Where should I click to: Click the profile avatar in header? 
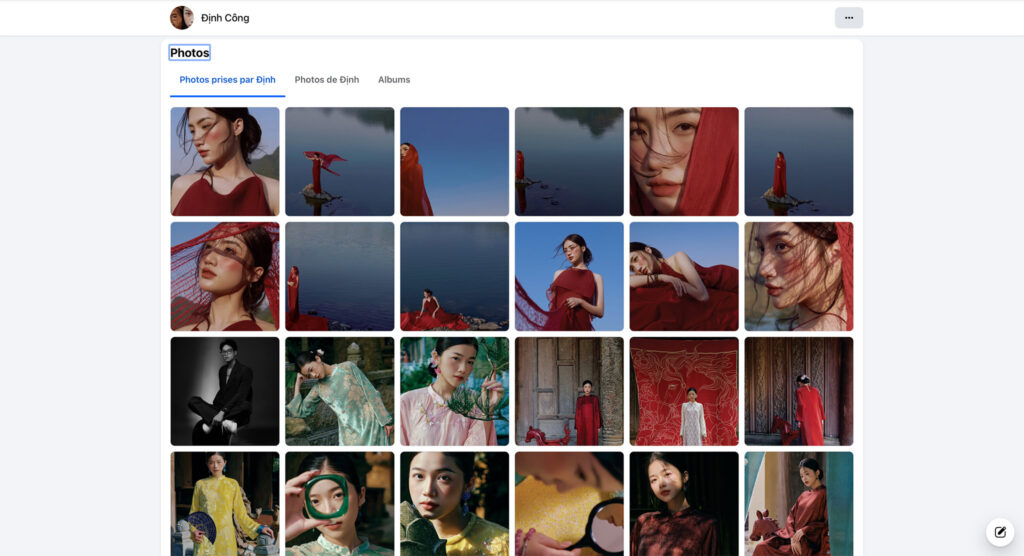[x=181, y=18]
